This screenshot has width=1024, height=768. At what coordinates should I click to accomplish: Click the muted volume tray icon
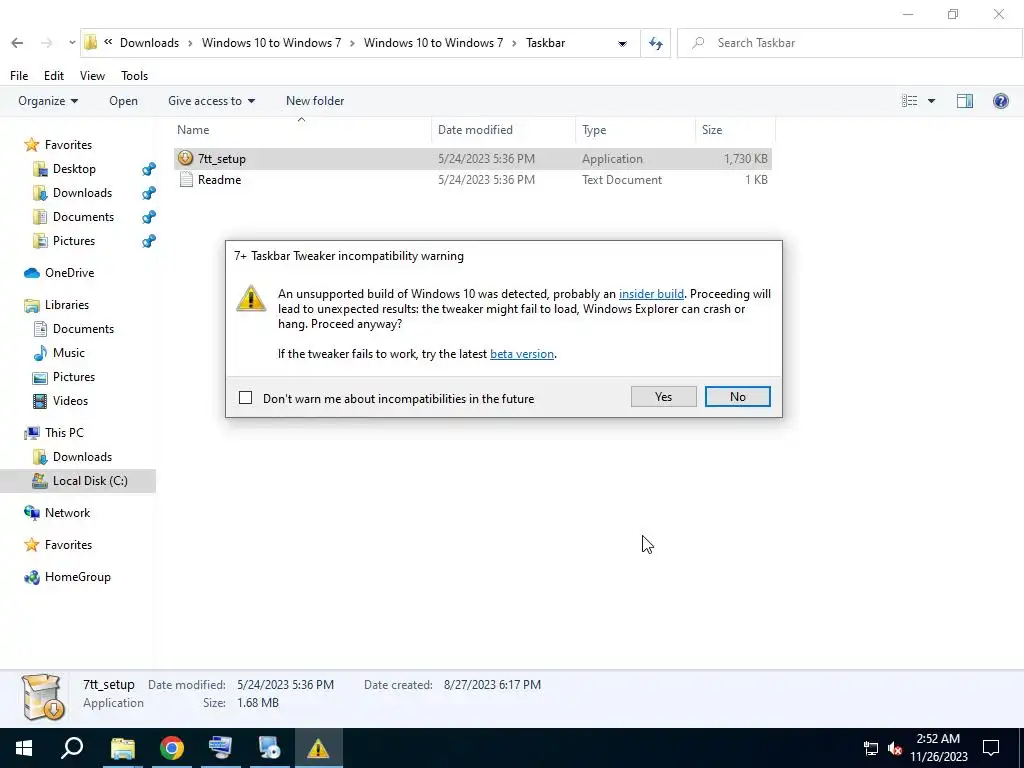pos(895,748)
